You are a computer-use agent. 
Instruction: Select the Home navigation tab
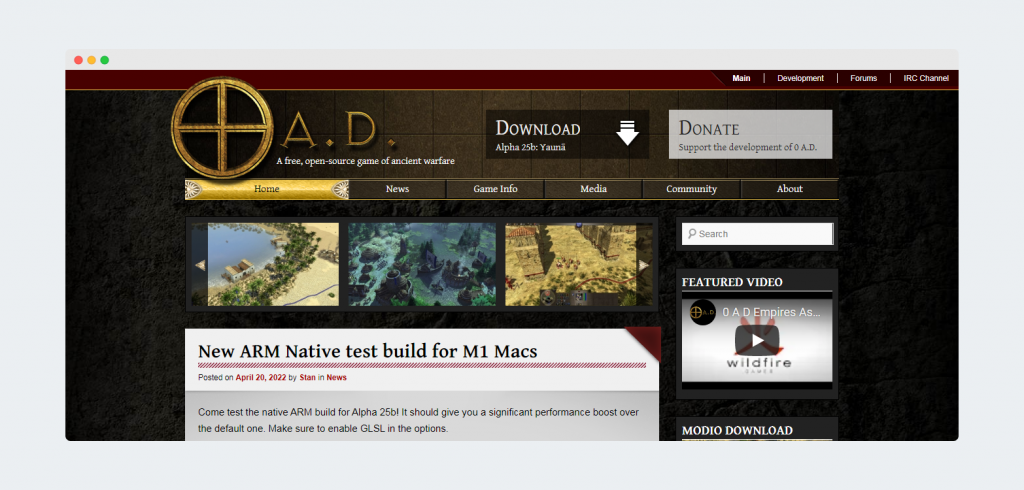[266, 189]
